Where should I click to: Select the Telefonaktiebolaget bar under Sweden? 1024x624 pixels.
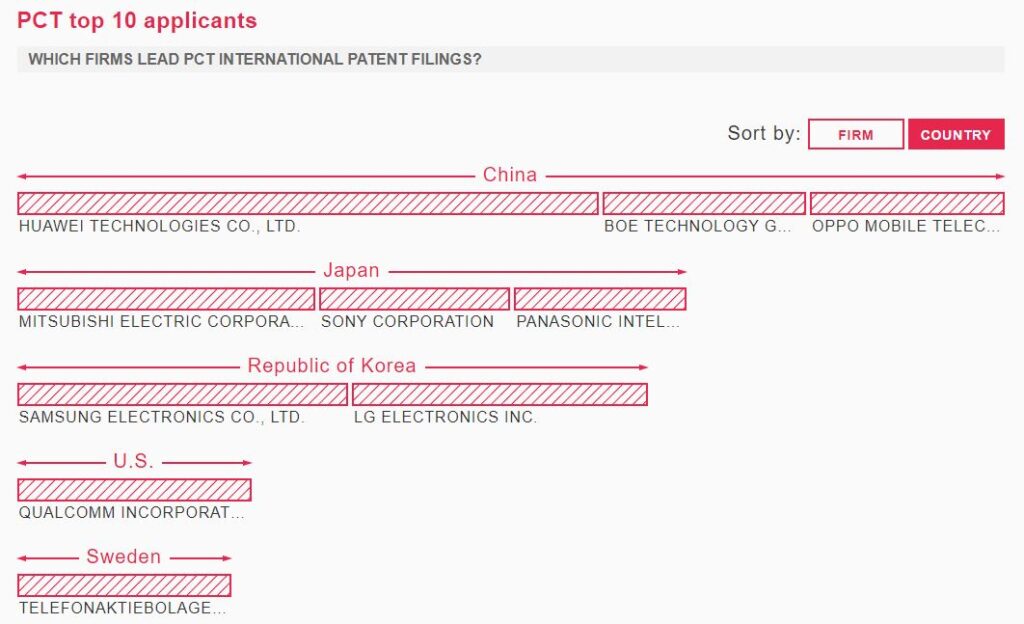pos(124,585)
